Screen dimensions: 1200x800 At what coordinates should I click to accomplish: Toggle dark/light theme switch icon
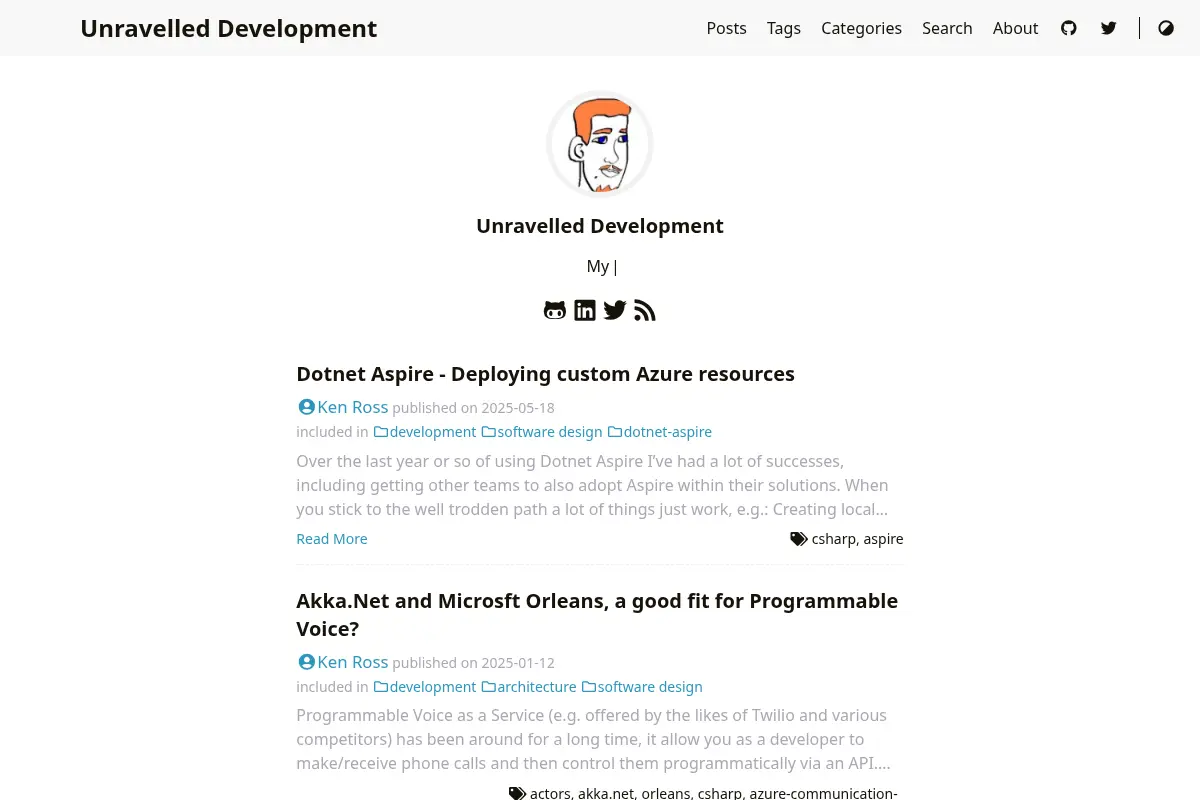1166,28
